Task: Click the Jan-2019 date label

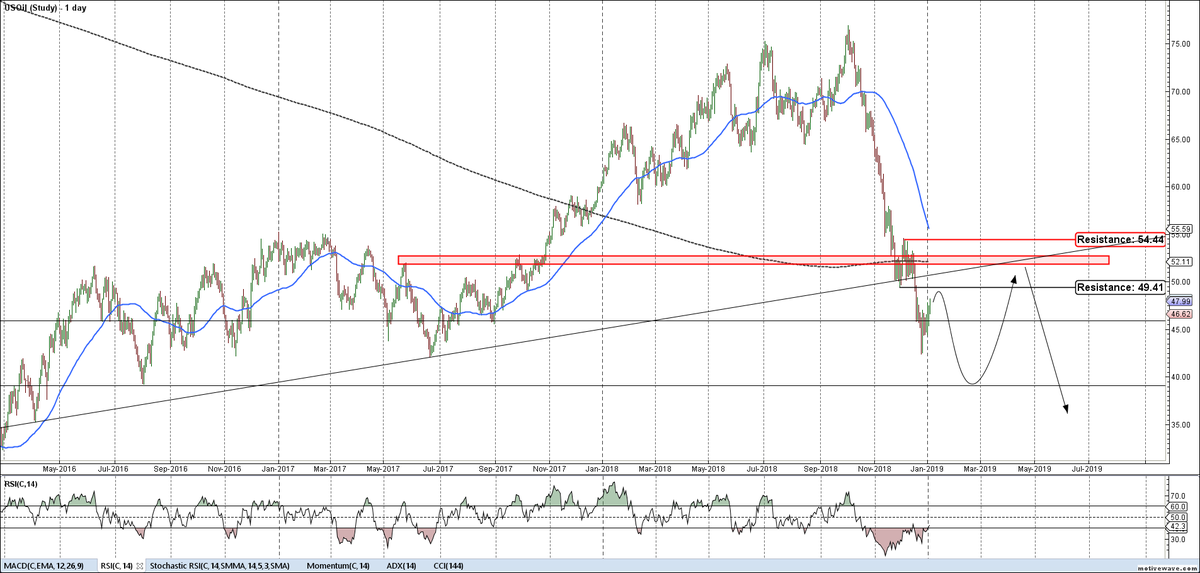Action: point(927,468)
